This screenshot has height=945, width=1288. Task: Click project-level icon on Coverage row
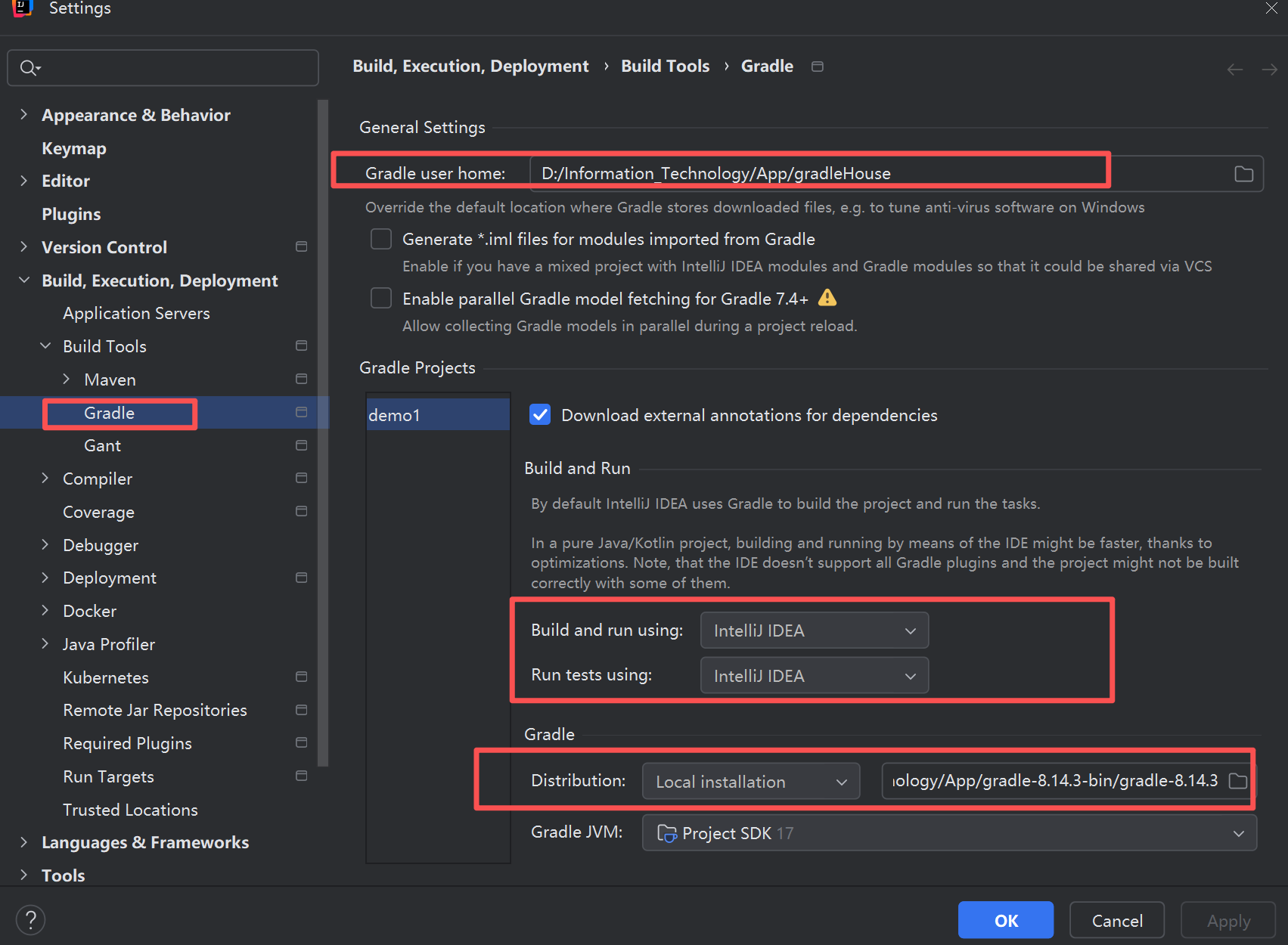point(301,511)
